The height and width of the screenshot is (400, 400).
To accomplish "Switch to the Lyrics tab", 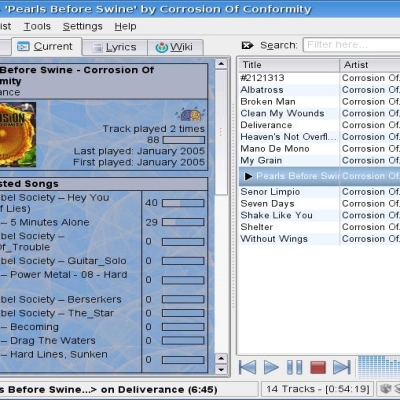I will [115, 47].
